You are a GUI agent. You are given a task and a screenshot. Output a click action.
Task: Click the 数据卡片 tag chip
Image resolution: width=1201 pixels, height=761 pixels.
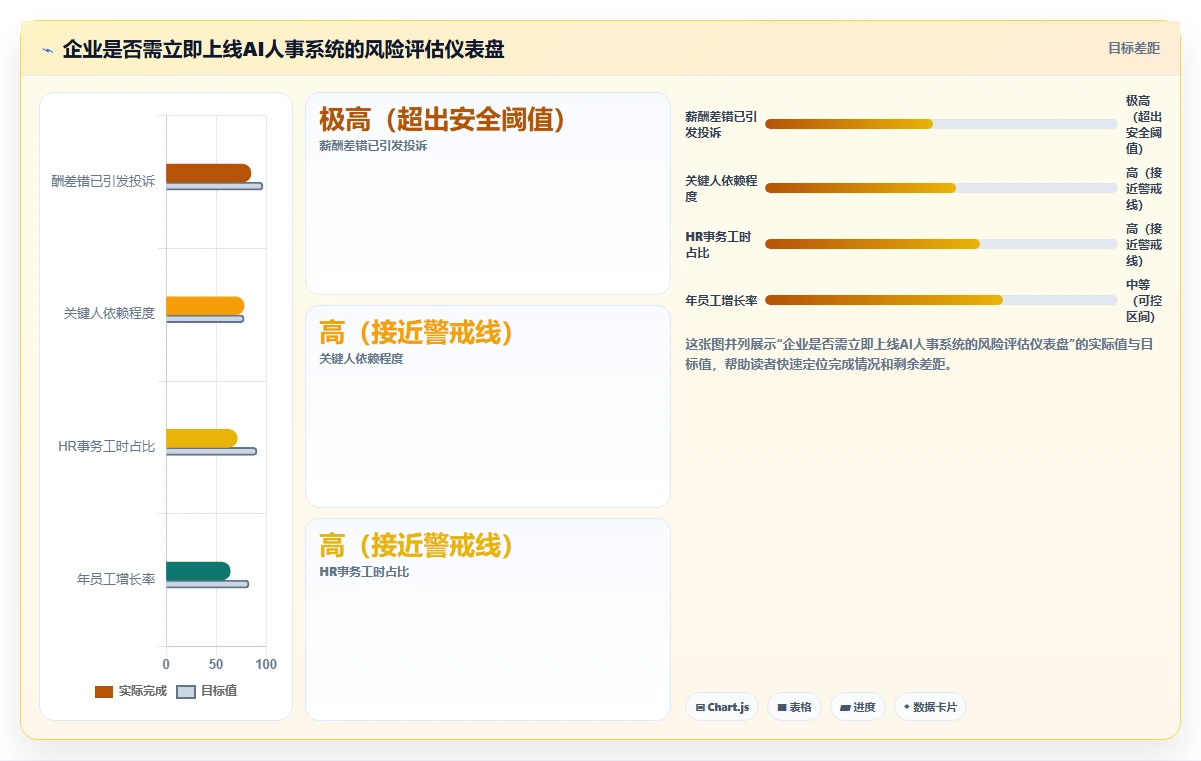(930, 707)
